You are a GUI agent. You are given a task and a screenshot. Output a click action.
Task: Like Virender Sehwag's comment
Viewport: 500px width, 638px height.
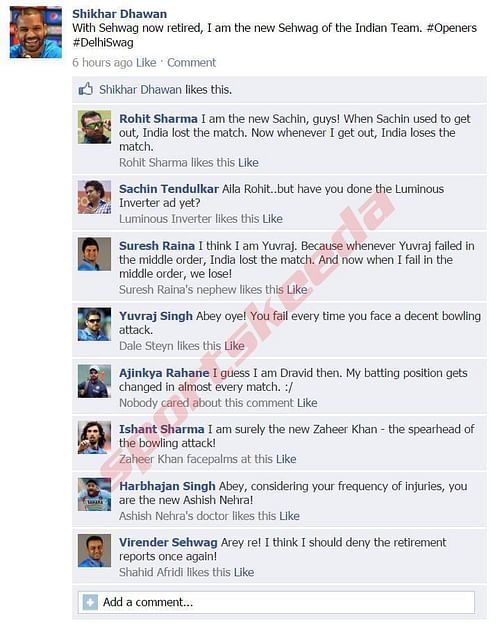click(x=244, y=572)
